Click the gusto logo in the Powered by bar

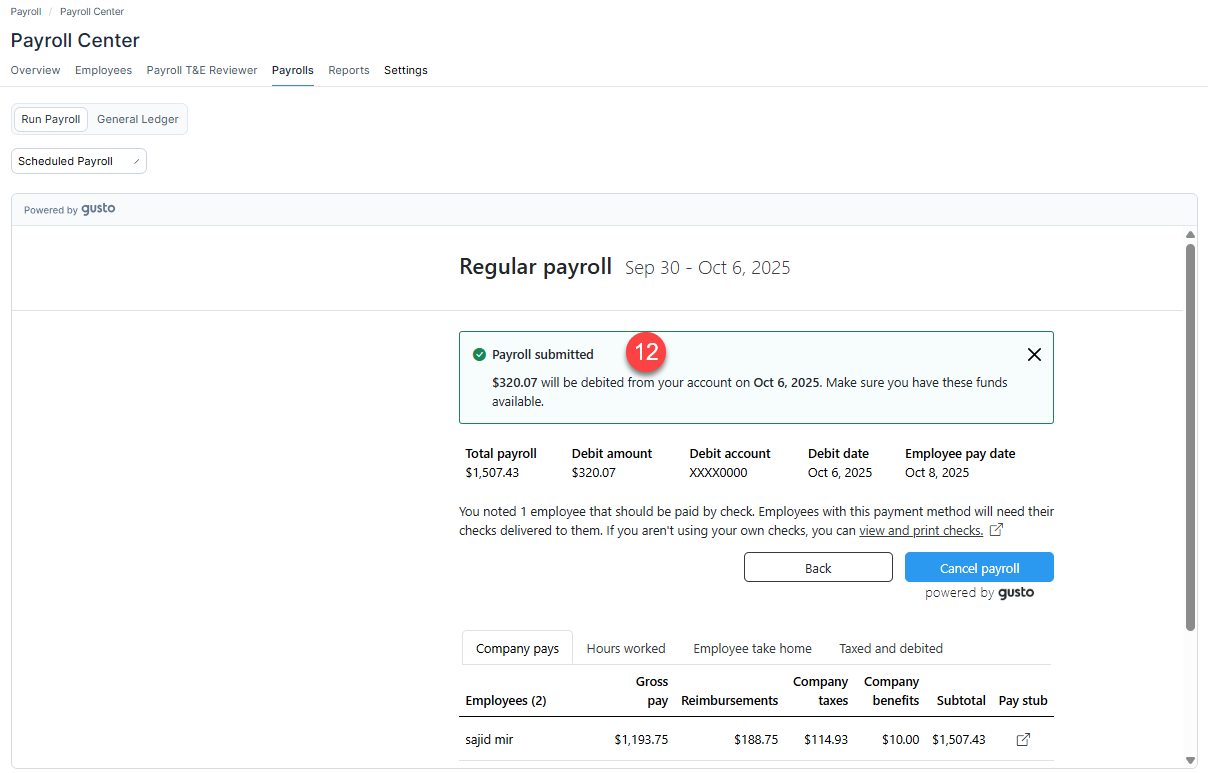click(x=98, y=209)
